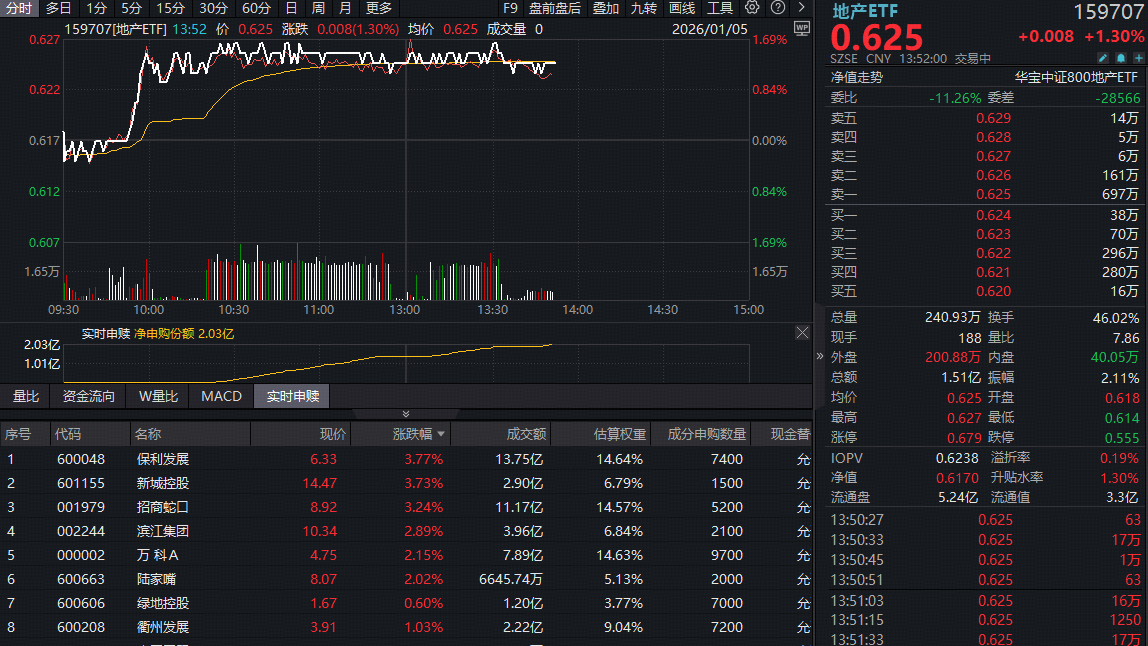Select the 保利发展 row in holdings table

coord(163,460)
